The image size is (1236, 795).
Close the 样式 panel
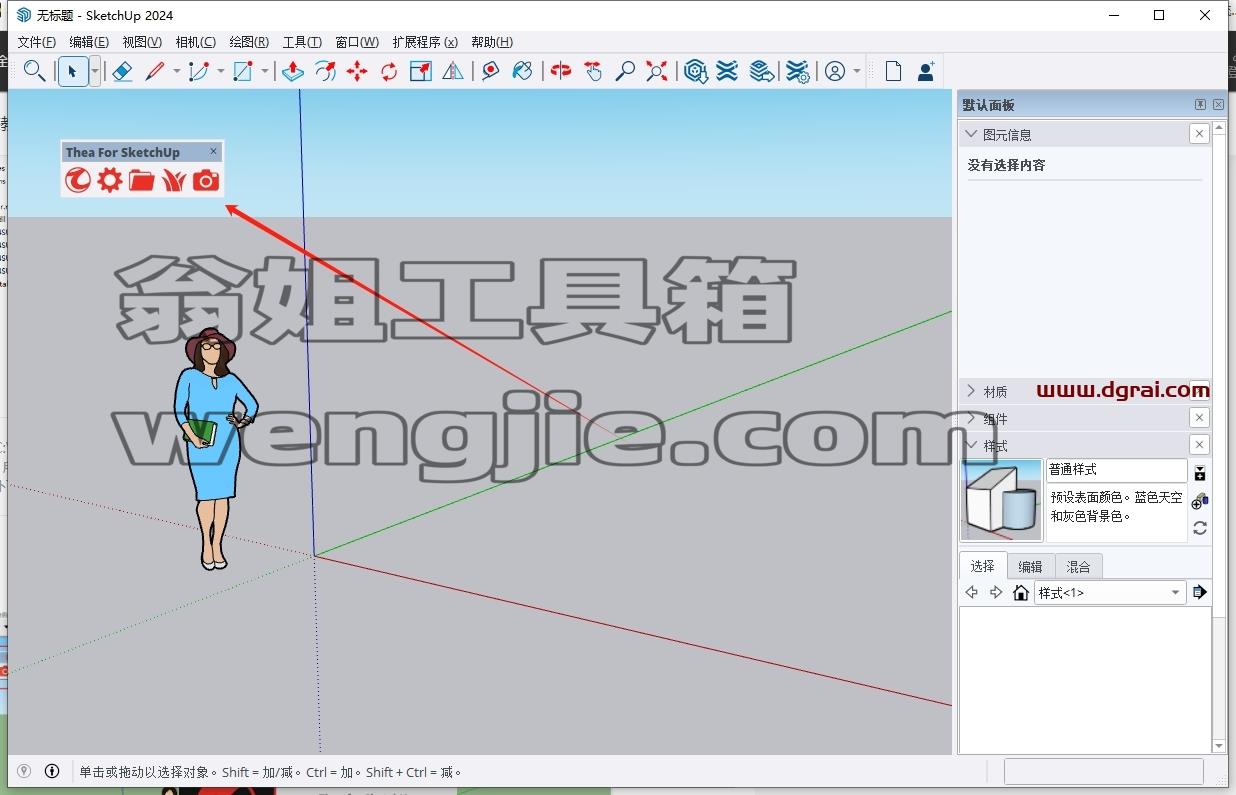pyautogui.click(x=1199, y=445)
